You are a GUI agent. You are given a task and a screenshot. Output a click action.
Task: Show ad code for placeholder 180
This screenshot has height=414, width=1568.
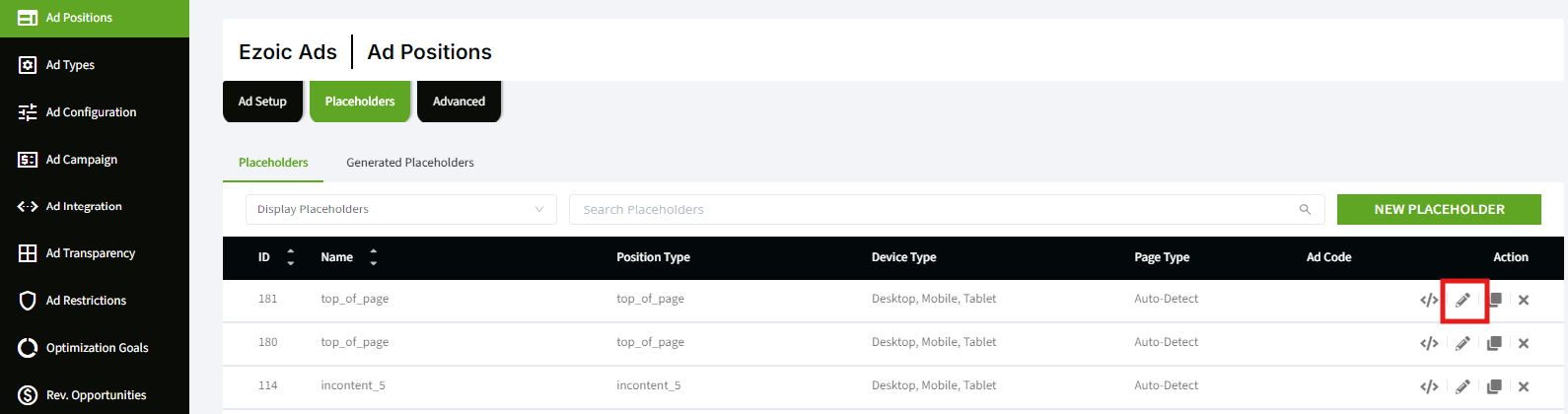(x=1429, y=343)
